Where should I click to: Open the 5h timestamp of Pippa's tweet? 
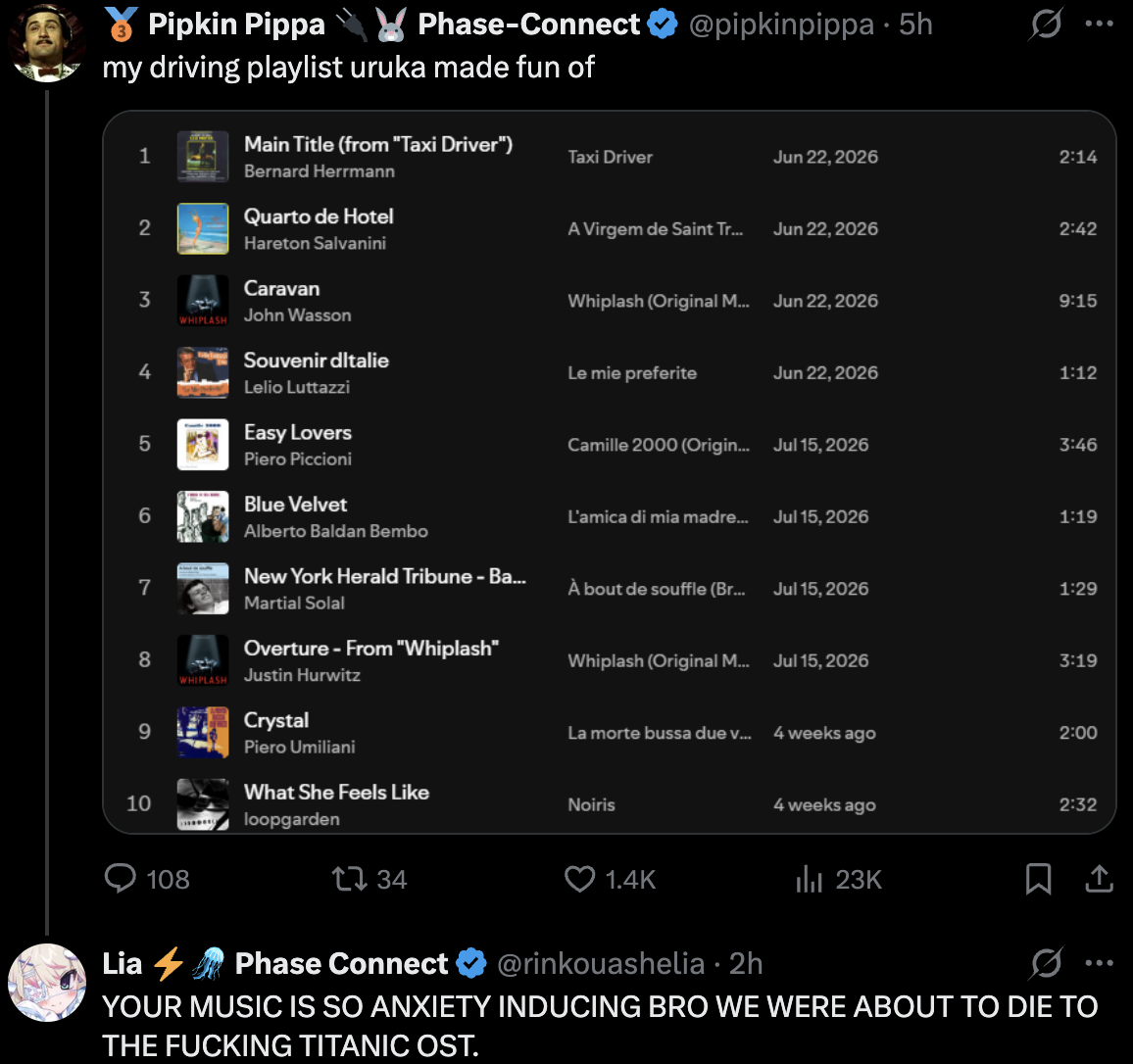coord(915,24)
